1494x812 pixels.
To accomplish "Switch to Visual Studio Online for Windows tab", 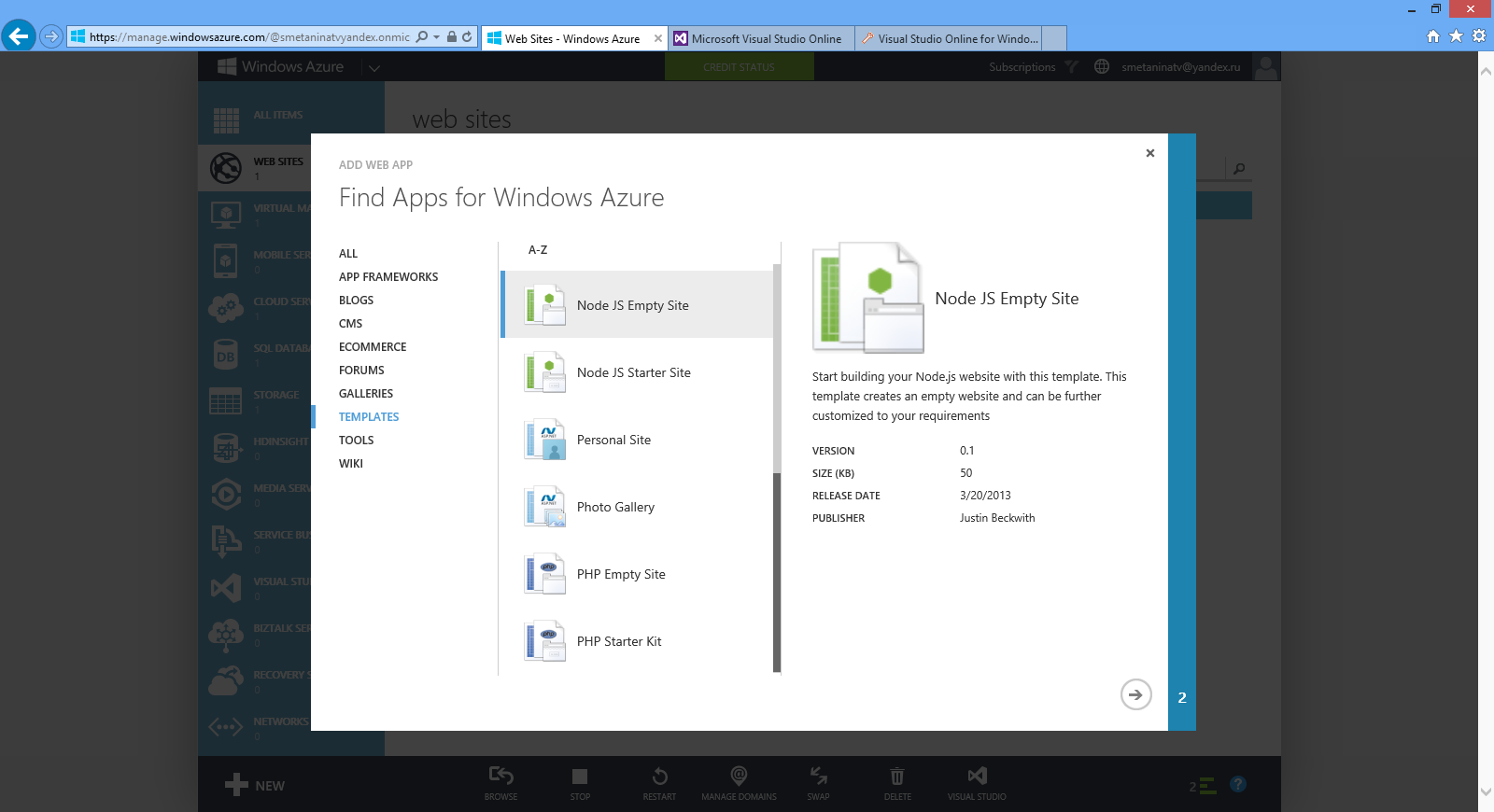I will [949, 38].
